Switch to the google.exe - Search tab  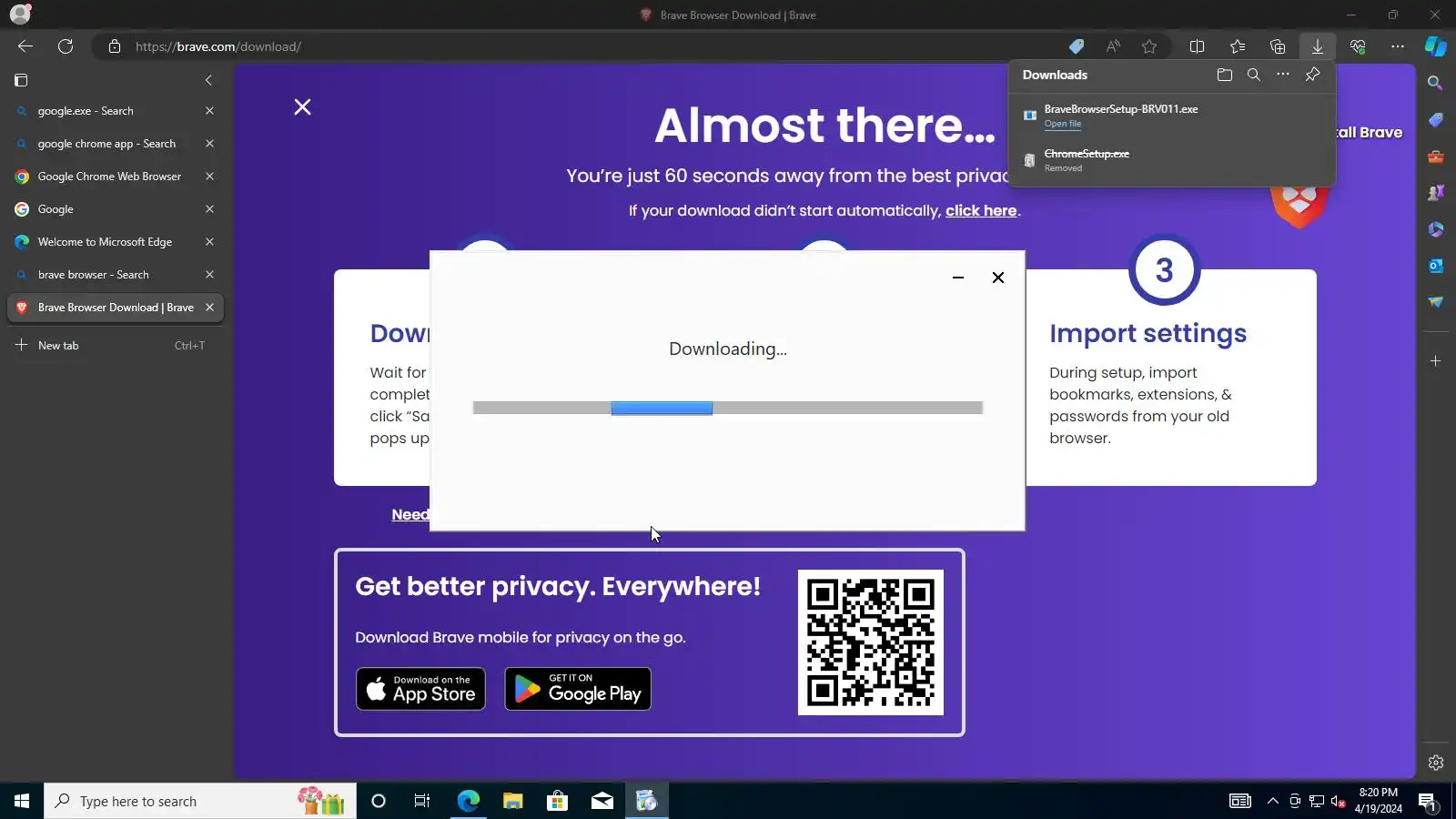pyautogui.click(x=115, y=111)
